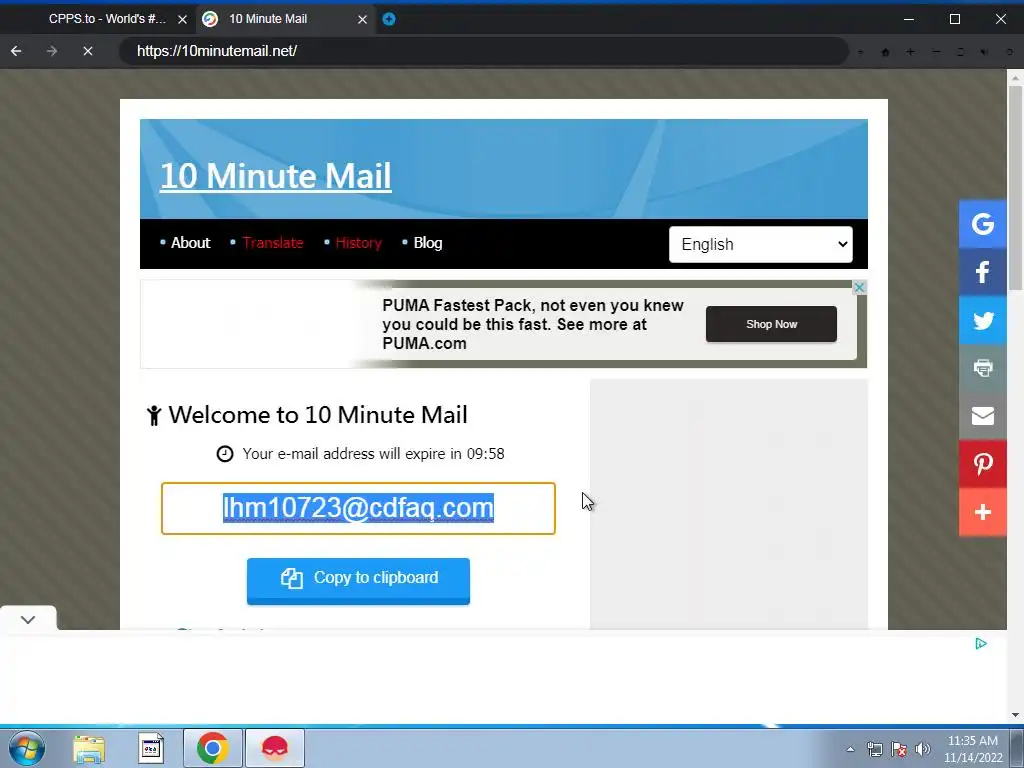
Task: Go back with the browser back arrow
Action: [16, 51]
